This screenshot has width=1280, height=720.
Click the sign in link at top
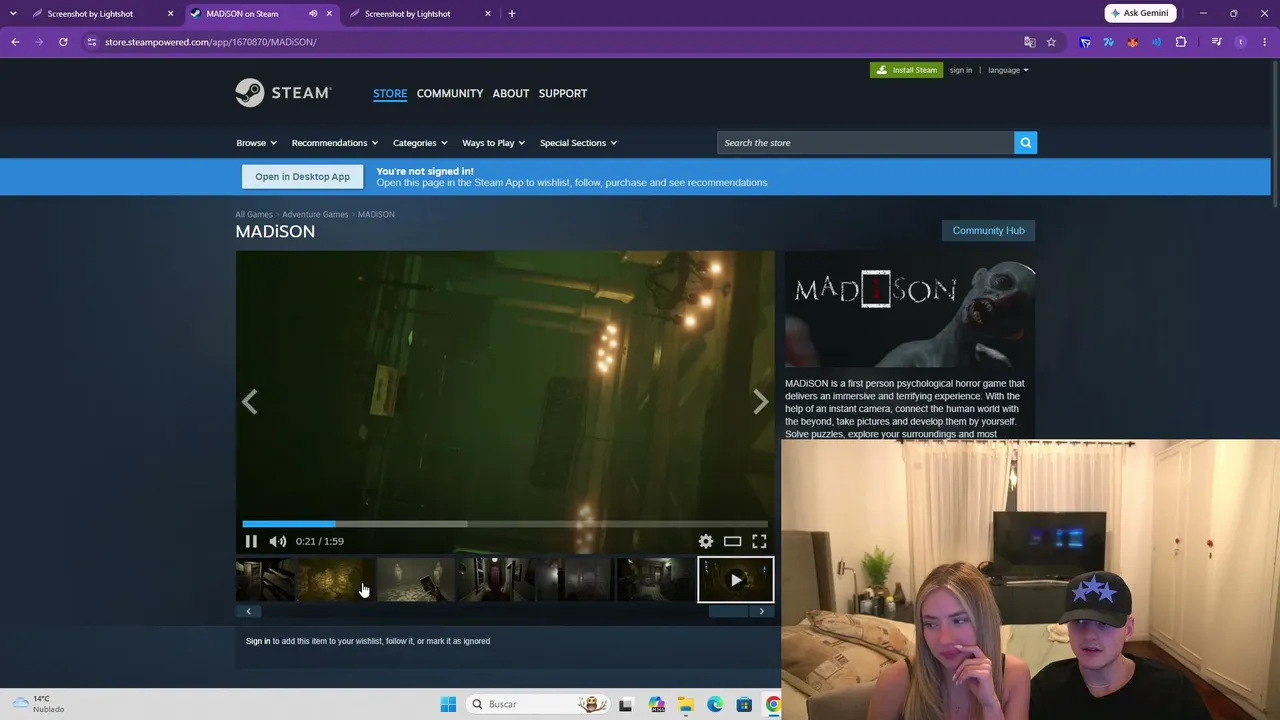(x=961, y=70)
